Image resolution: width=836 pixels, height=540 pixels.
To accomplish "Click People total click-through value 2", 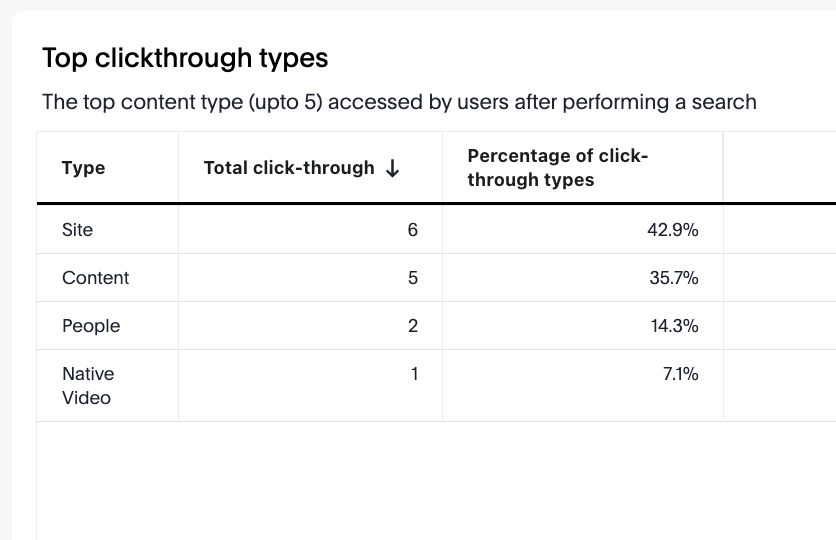I will 412,326.
